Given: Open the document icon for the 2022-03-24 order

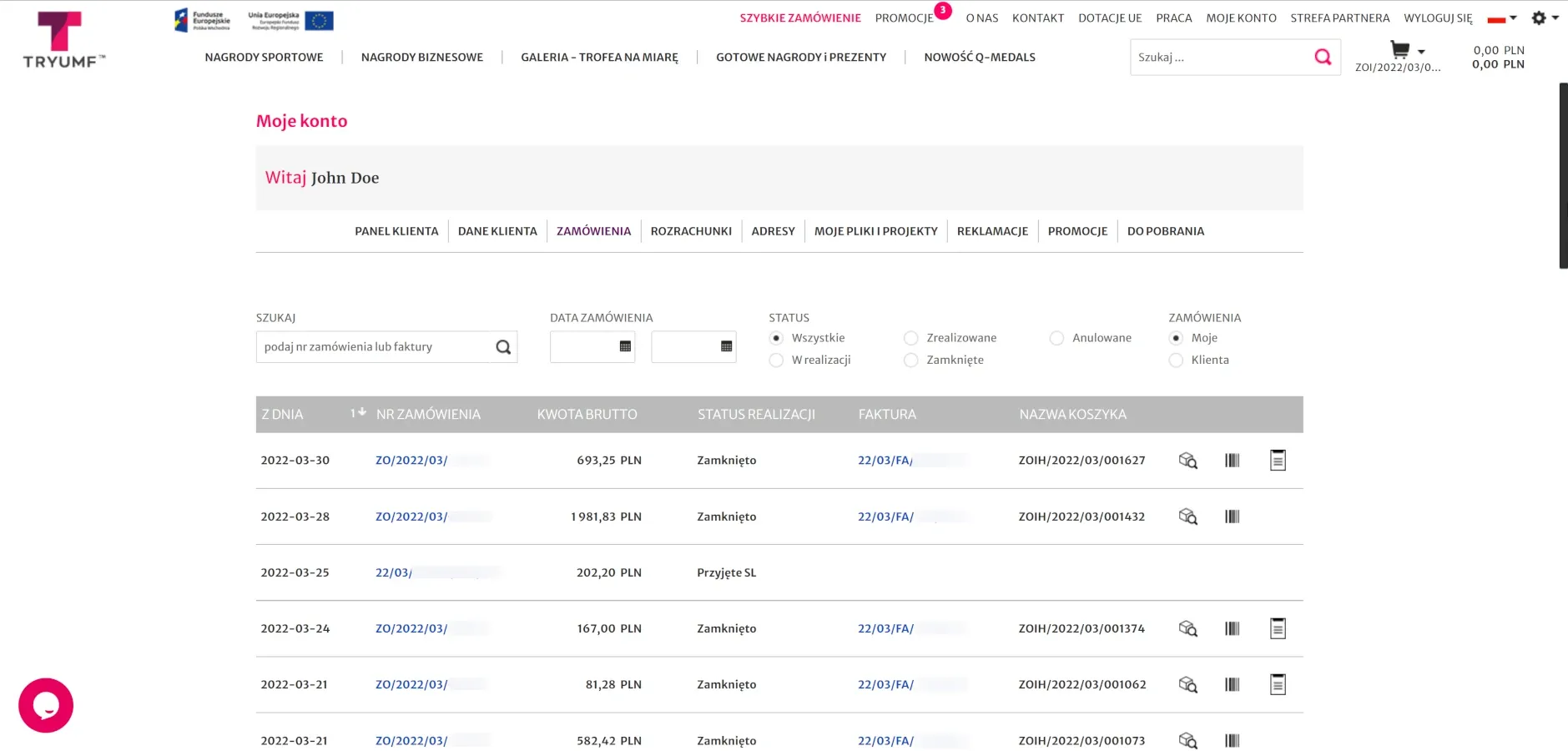Looking at the screenshot, I should click(x=1277, y=628).
